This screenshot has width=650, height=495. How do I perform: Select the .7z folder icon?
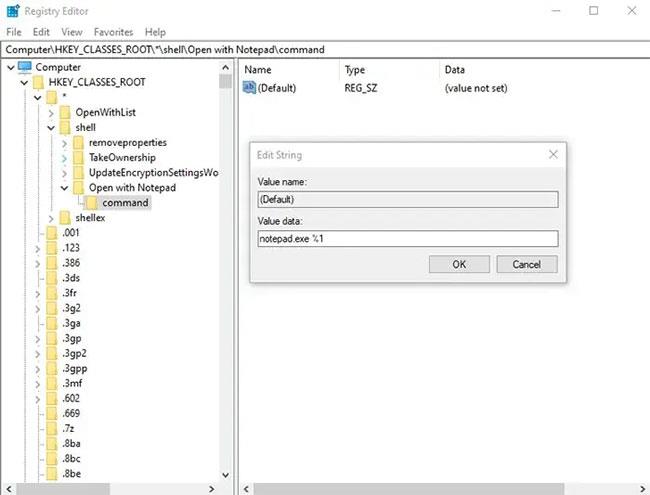tap(51, 429)
